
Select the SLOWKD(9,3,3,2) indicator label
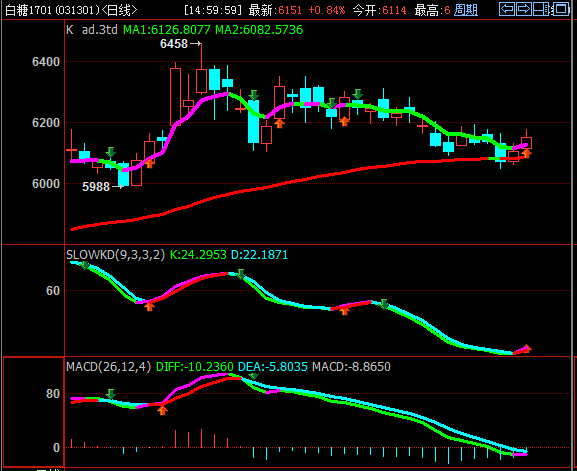pyautogui.click(x=116, y=255)
